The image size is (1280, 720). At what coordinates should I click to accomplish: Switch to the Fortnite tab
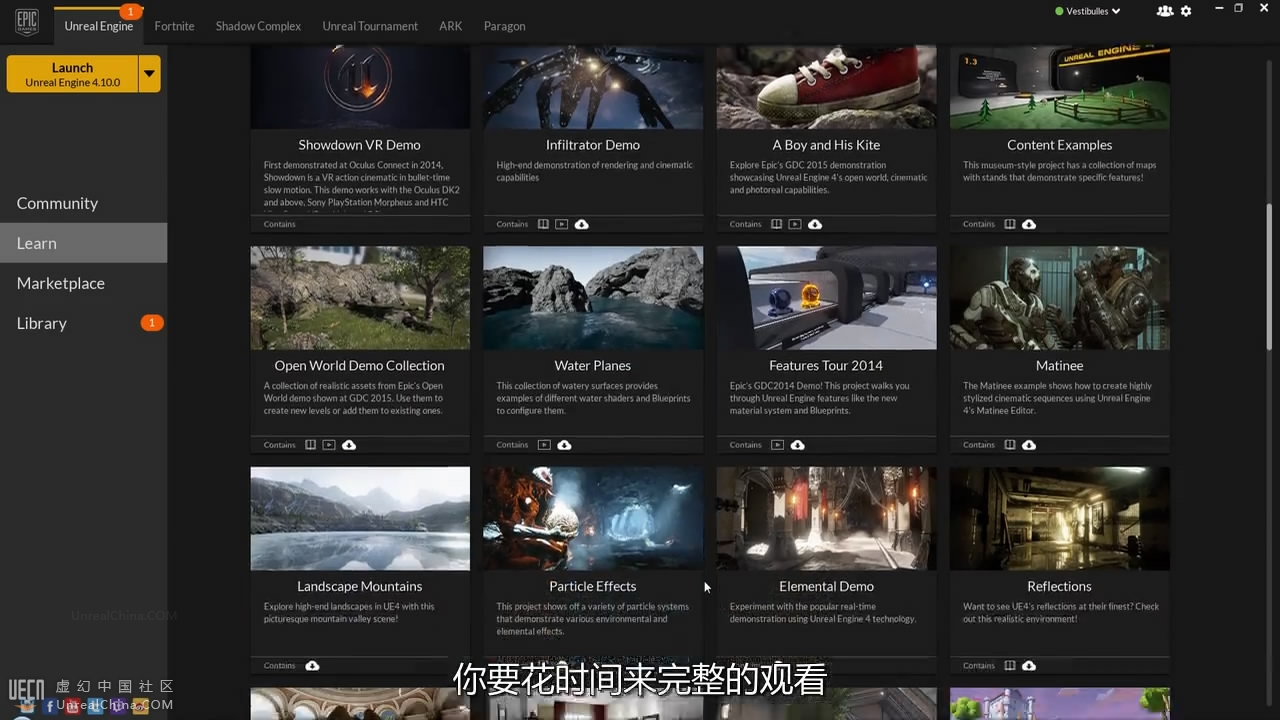174,26
